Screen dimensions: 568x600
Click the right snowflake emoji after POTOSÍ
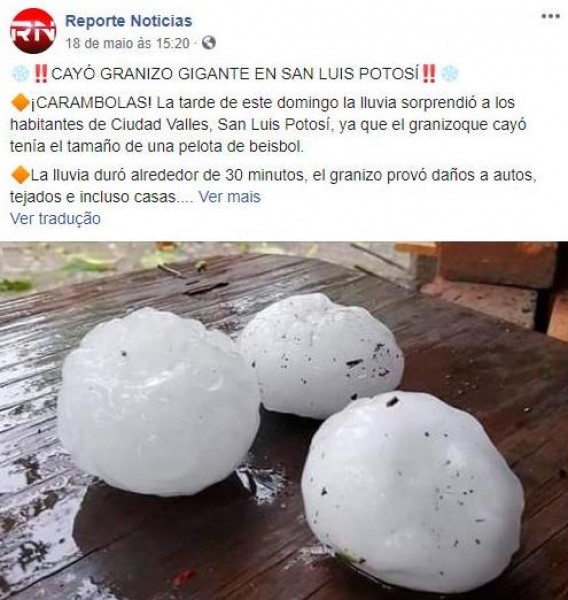(450, 73)
